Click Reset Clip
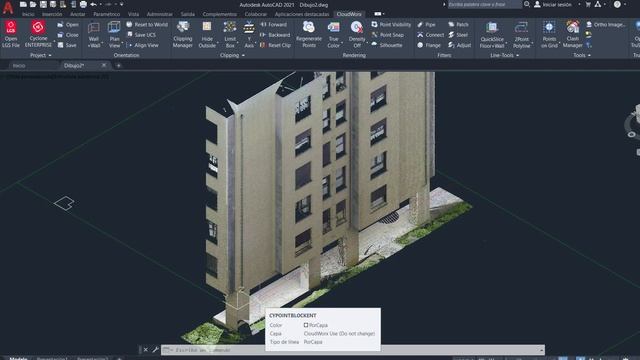The height and width of the screenshot is (360, 640). 275,45
